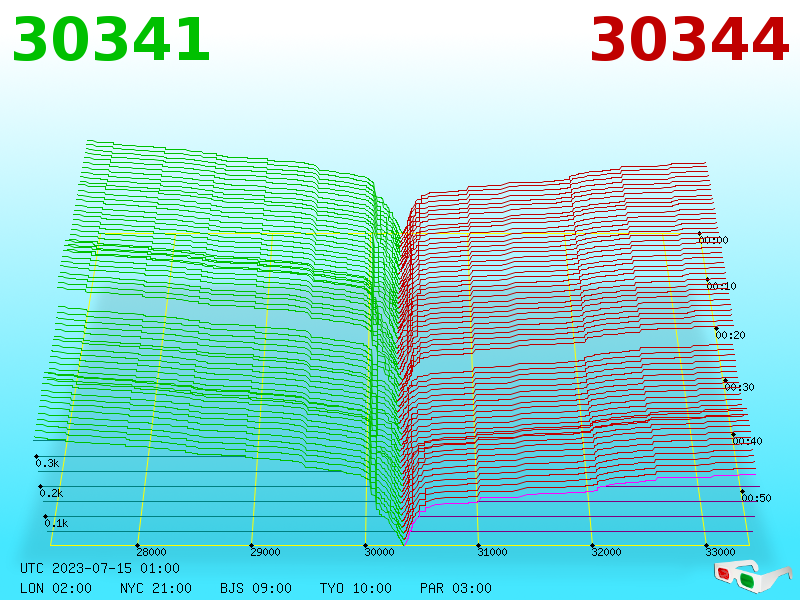Viewport: 800px width, 600px height.
Task: Click the 00:30 time axis marker
Action: [x=739, y=387]
